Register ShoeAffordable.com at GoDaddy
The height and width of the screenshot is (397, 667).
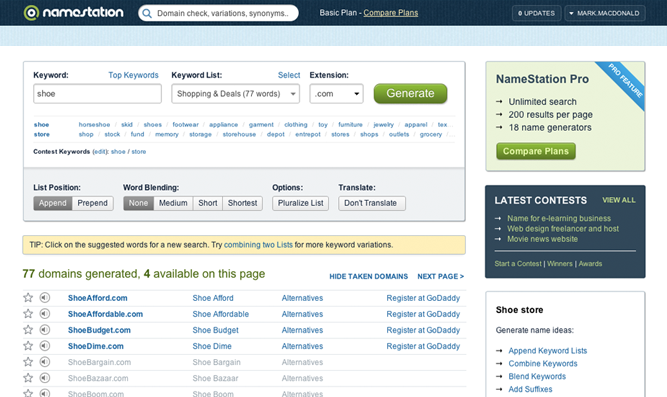(423, 314)
